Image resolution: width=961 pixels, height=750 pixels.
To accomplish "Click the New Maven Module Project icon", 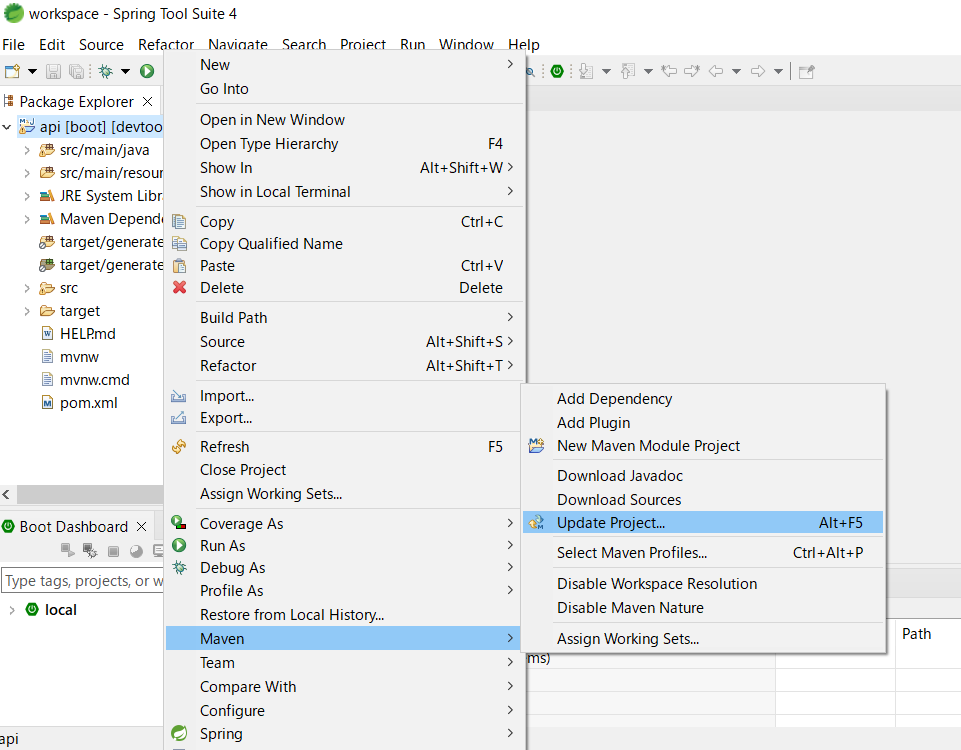I will [536, 445].
